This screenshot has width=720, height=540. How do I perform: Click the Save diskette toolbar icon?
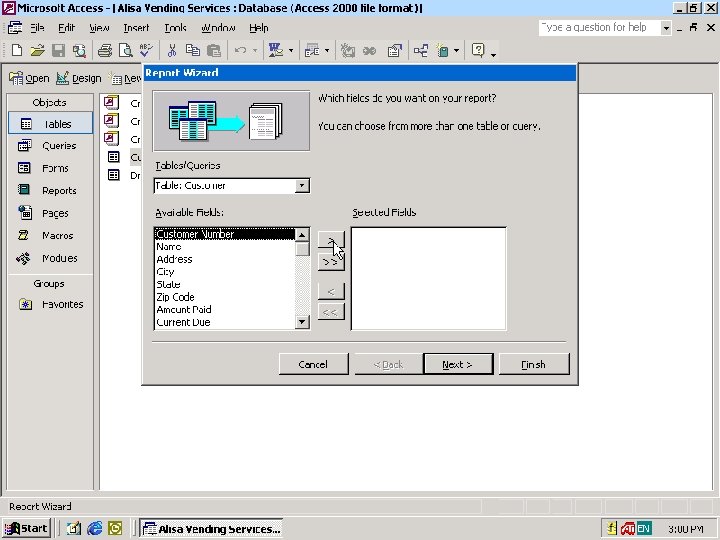coord(58,50)
